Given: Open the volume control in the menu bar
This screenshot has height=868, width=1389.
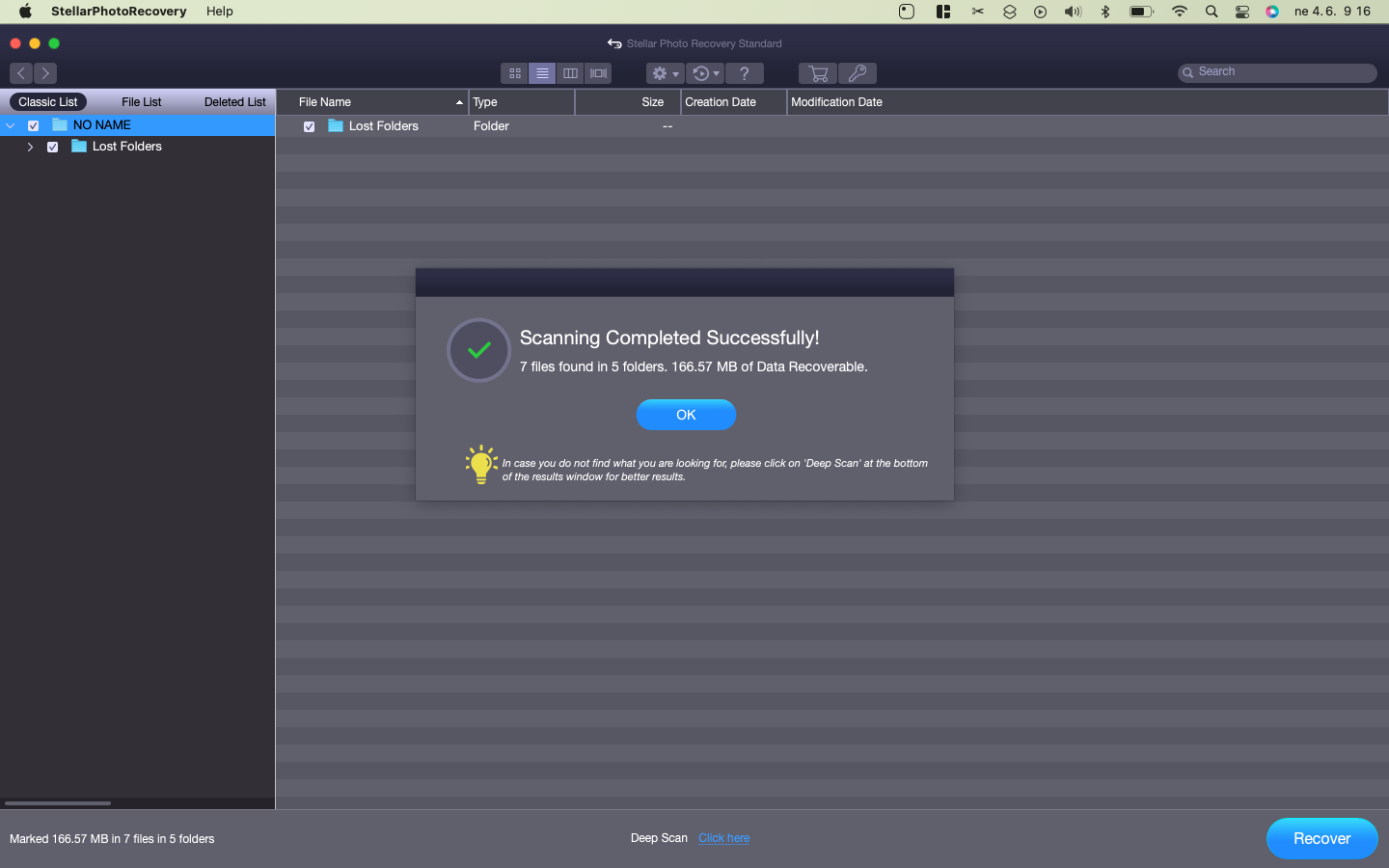Looking at the screenshot, I should pyautogui.click(x=1073, y=12).
